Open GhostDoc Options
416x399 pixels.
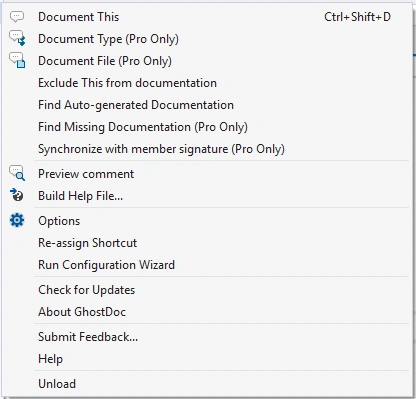tap(207, 221)
